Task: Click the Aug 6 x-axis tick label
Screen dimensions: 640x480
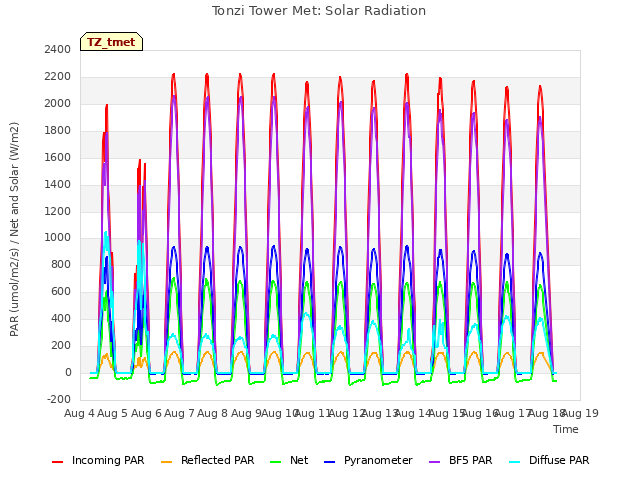Action: pos(146,413)
